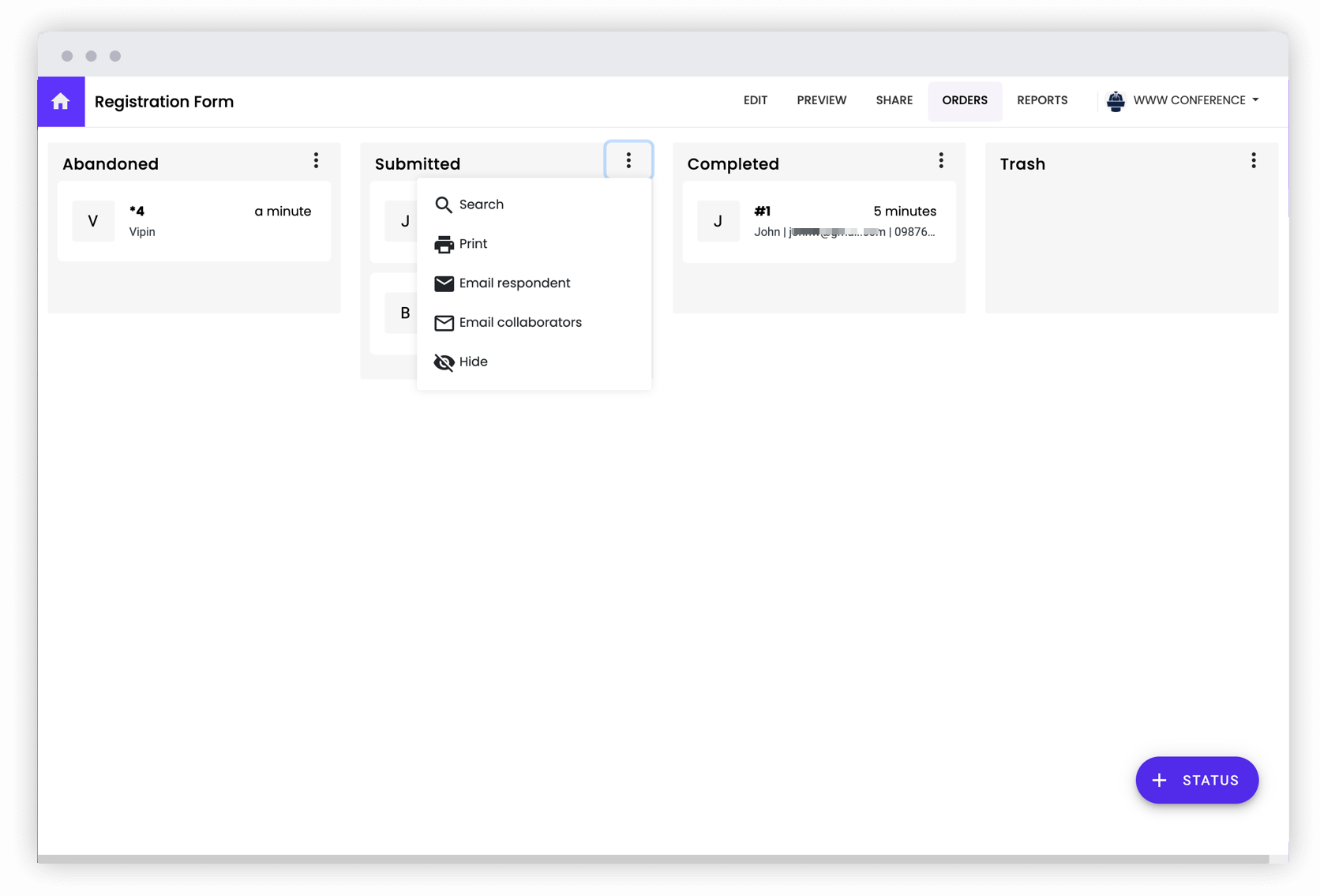This screenshot has width=1320, height=896.
Task: Switch to the EDIT tab
Action: click(755, 100)
